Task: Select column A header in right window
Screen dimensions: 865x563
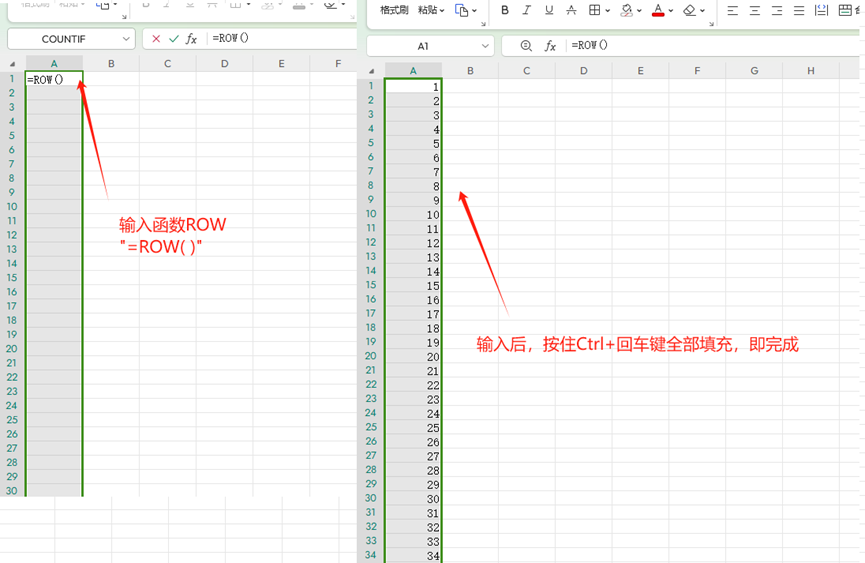Action: pyautogui.click(x=413, y=71)
